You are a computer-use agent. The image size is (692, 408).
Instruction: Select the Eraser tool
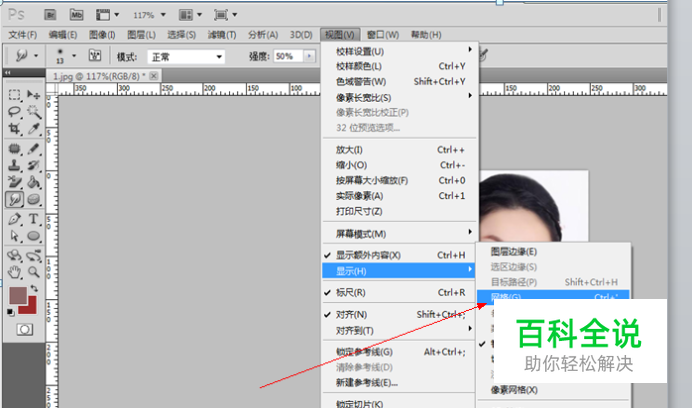click(x=14, y=182)
